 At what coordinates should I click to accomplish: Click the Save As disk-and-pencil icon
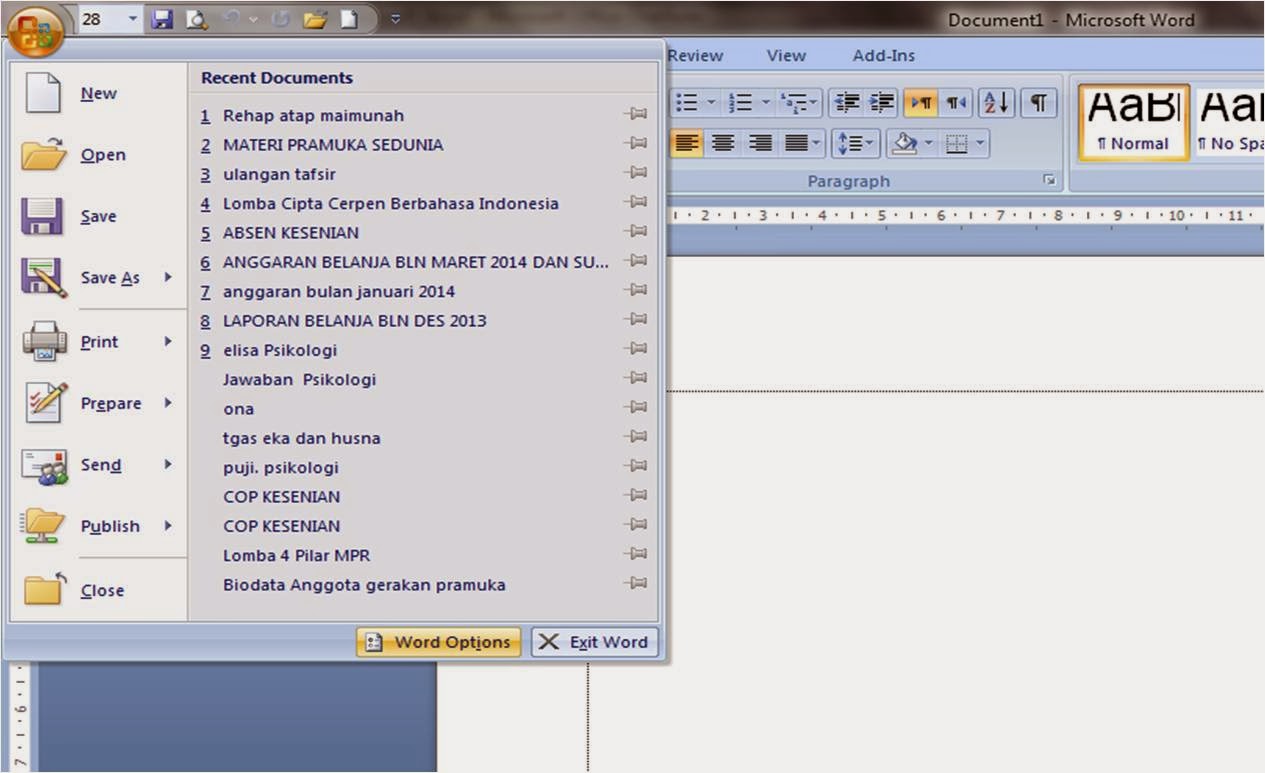point(44,278)
